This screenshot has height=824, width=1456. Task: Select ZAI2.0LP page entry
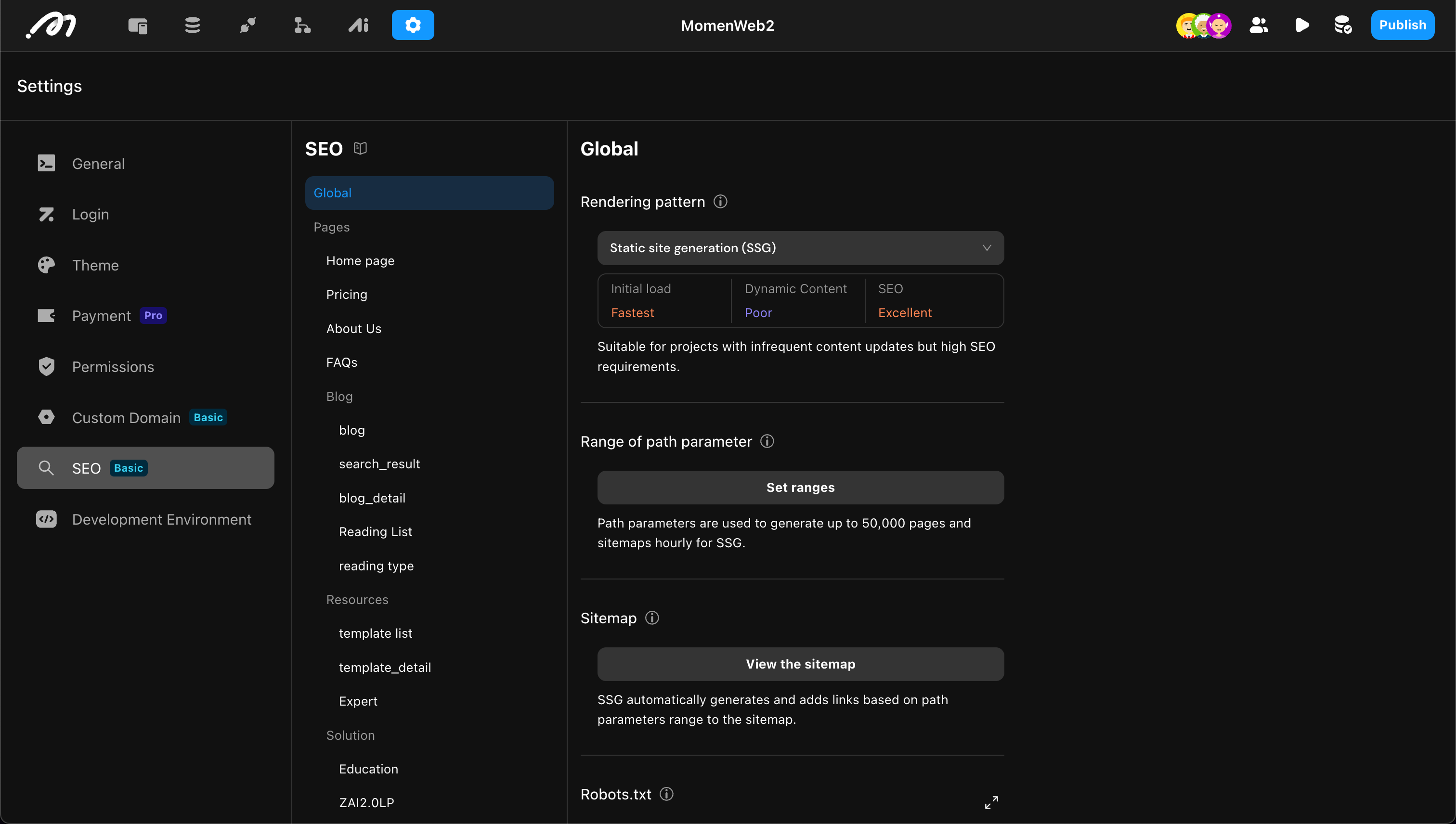(x=367, y=802)
